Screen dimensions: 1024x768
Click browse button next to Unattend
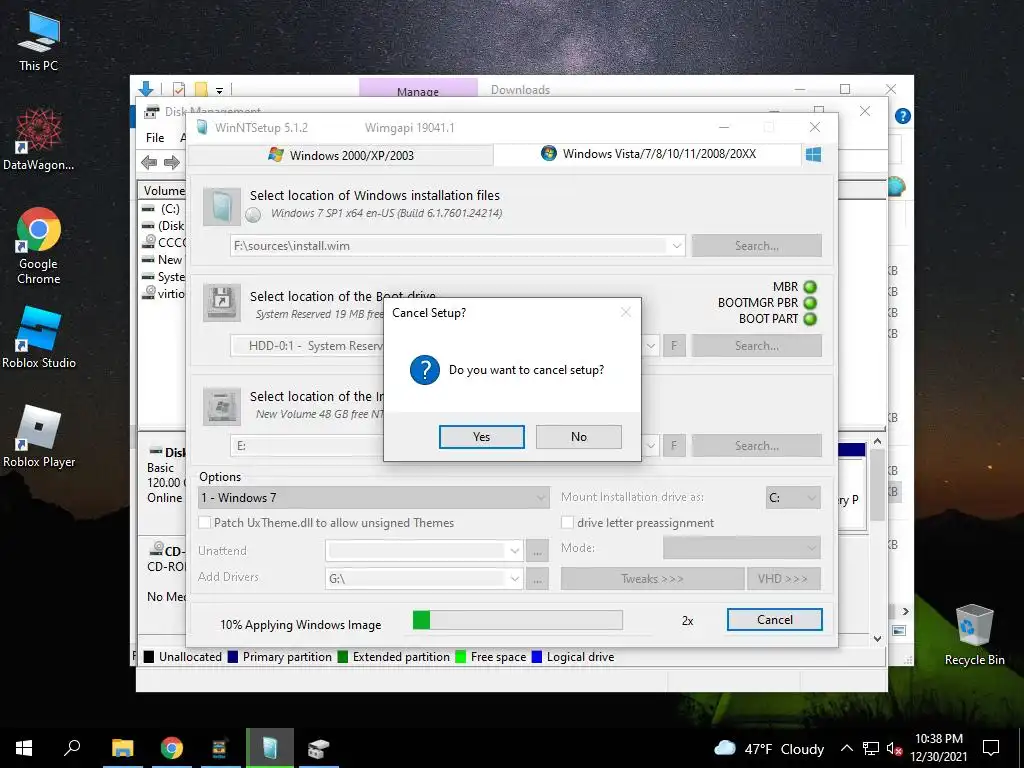537,551
